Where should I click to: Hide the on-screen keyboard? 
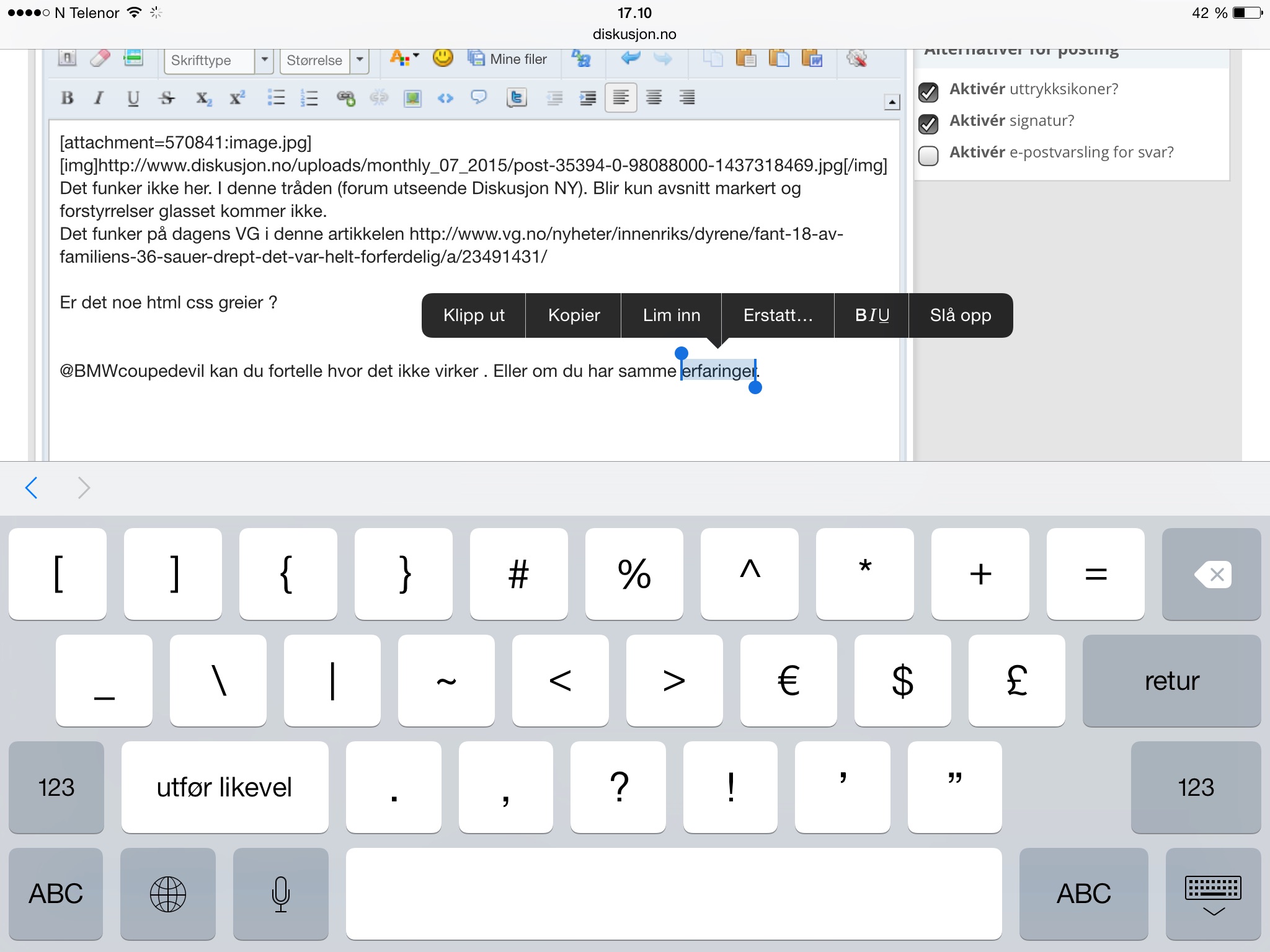pyautogui.click(x=1213, y=894)
